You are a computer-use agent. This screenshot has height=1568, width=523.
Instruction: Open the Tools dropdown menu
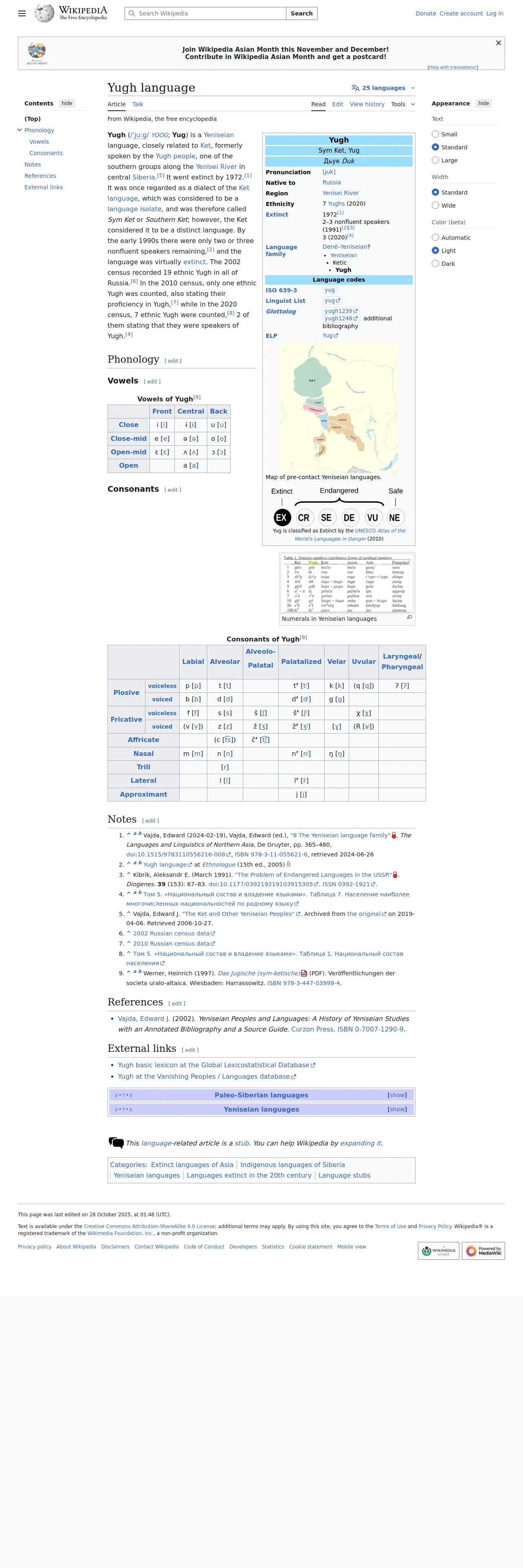click(x=403, y=104)
